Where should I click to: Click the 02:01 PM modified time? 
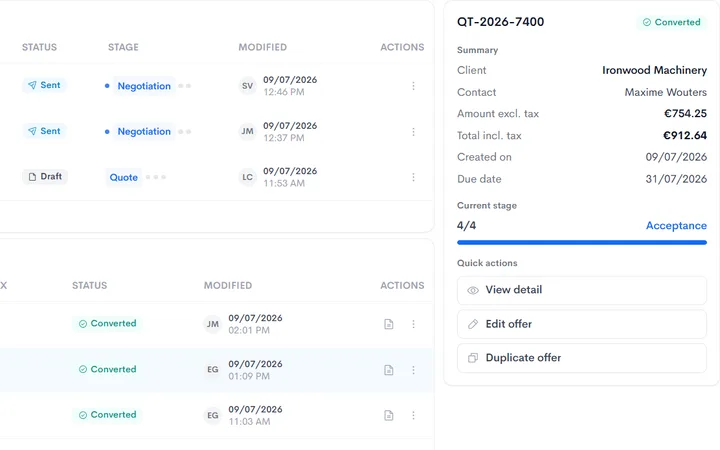click(249, 330)
